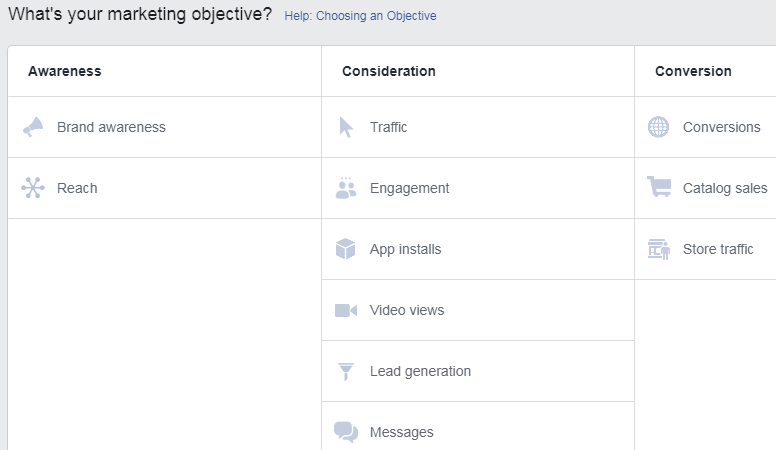Open the 'Help: Choosing an Objective' link
Image resolution: width=776 pixels, height=450 pixels.
360,16
